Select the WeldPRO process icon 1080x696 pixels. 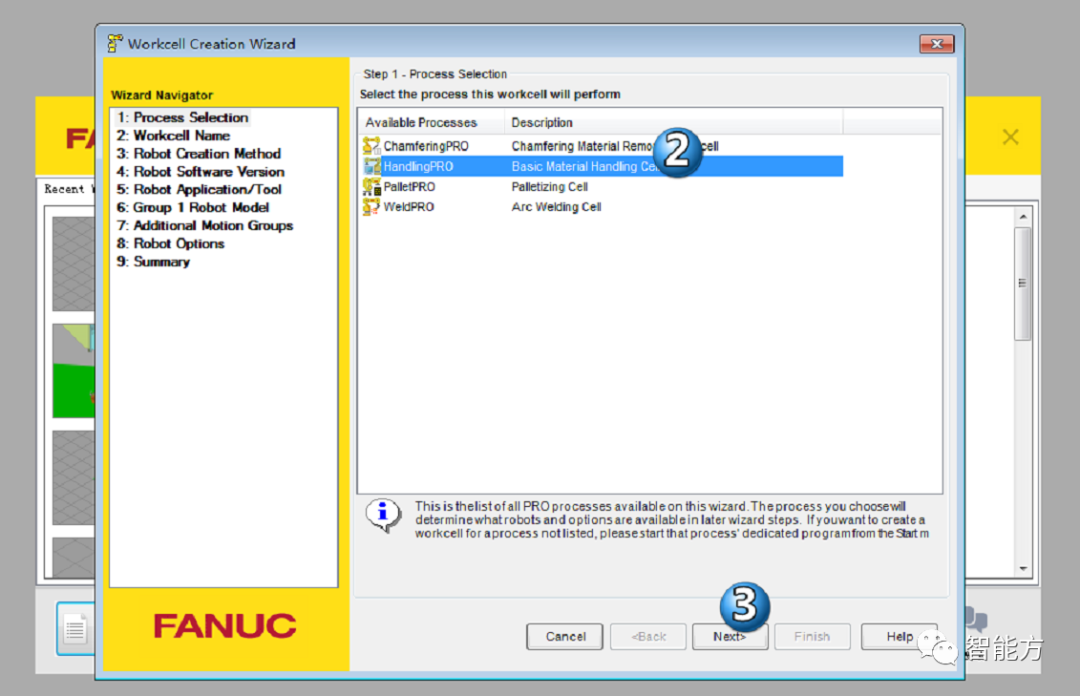click(x=372, y=207)
